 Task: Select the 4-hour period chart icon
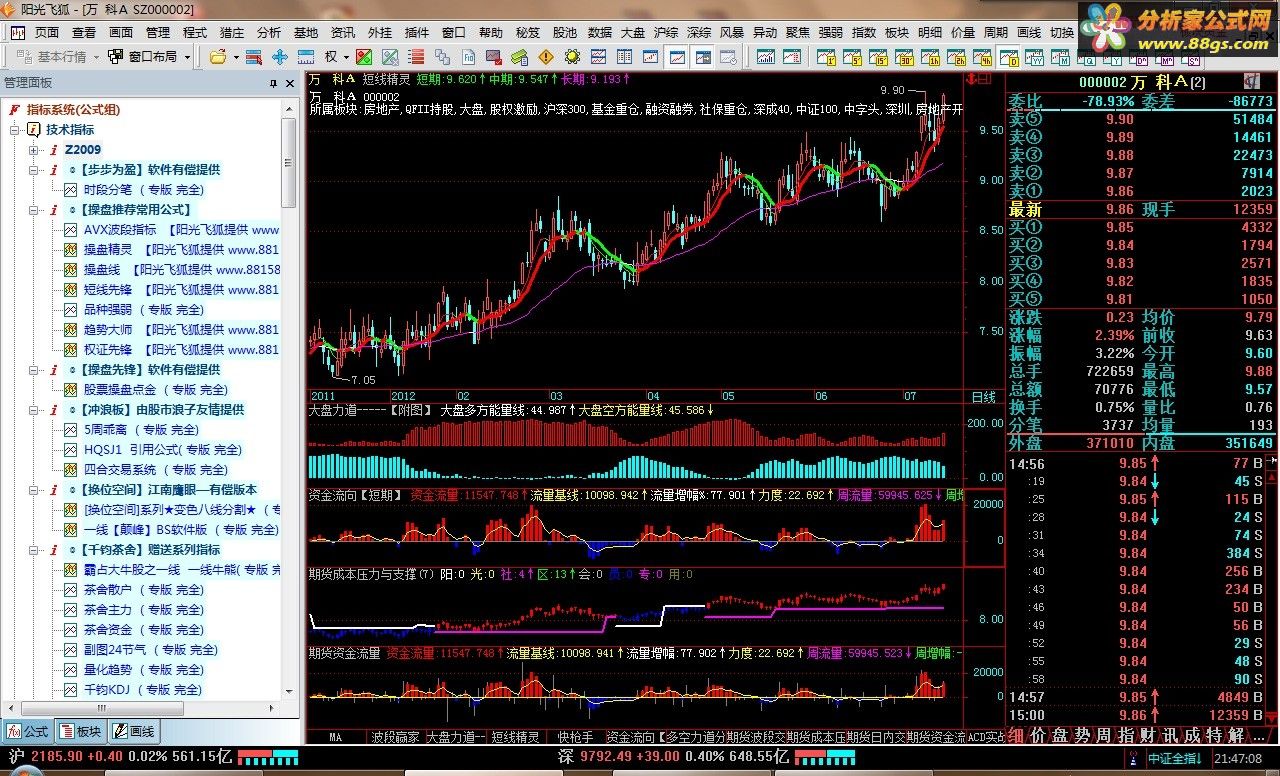coord(982,57)
